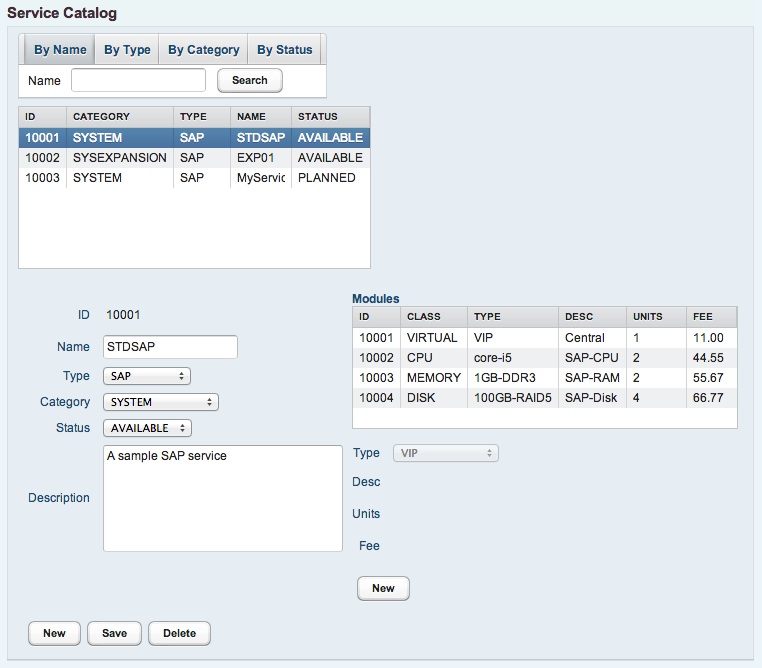Screen dimensions: 762x668
Task: Click the Search button
Action: pos(249,80)
